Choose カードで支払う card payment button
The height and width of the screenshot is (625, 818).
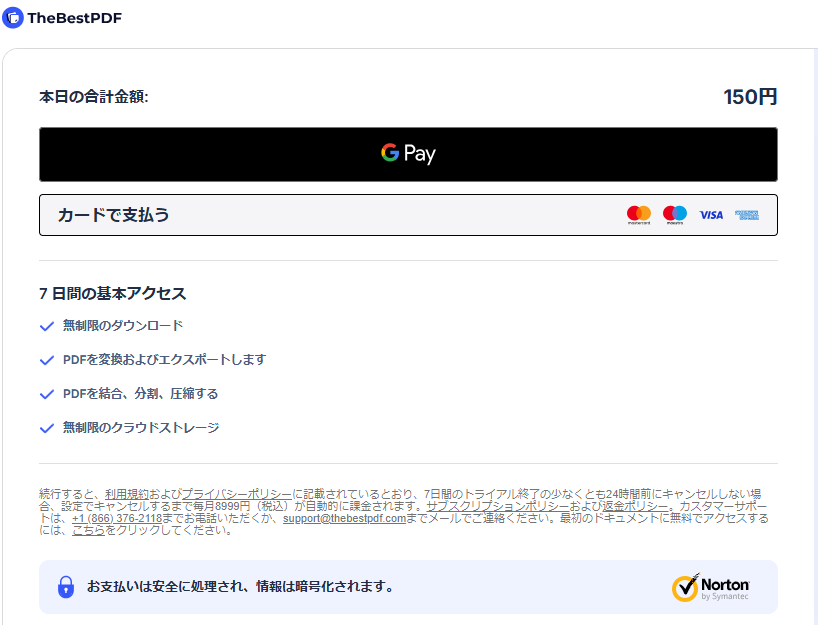(408, 215)
